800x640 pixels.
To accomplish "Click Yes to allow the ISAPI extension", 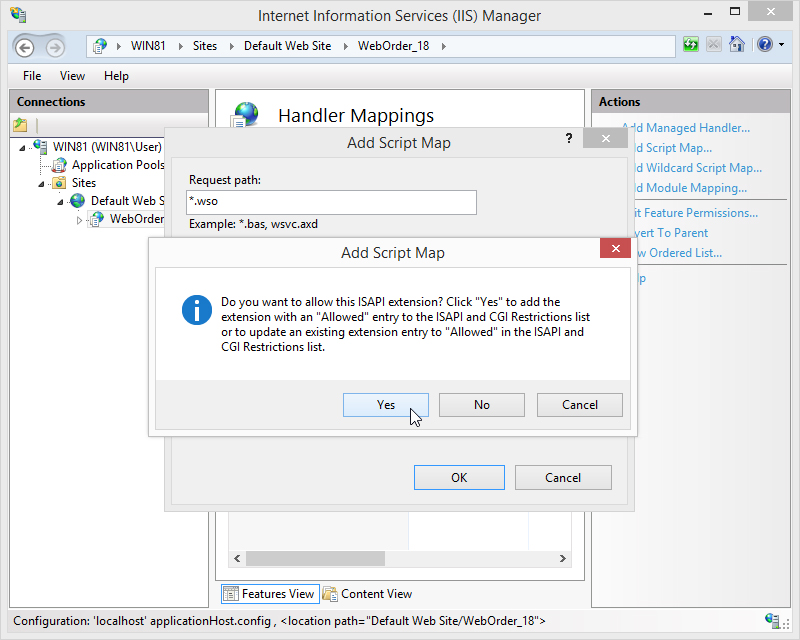I will 386,405.
